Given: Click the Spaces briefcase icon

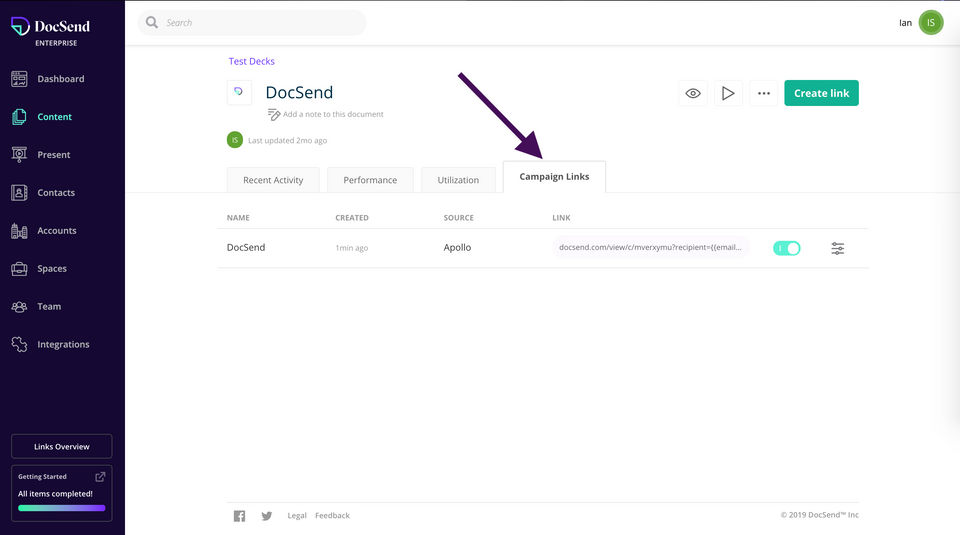Looking at the screenshot, I should [x=19, y=268].
